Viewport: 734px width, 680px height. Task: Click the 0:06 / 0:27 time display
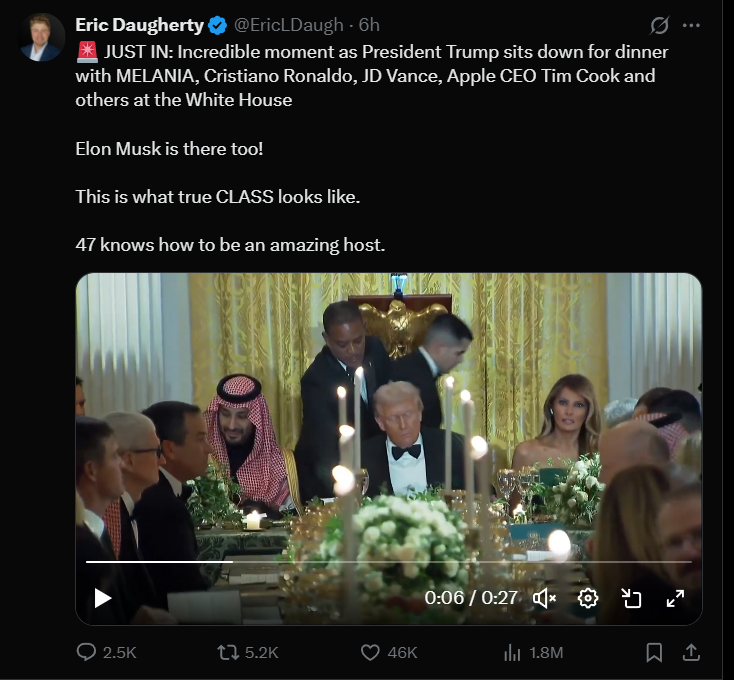tap(471, 598)
